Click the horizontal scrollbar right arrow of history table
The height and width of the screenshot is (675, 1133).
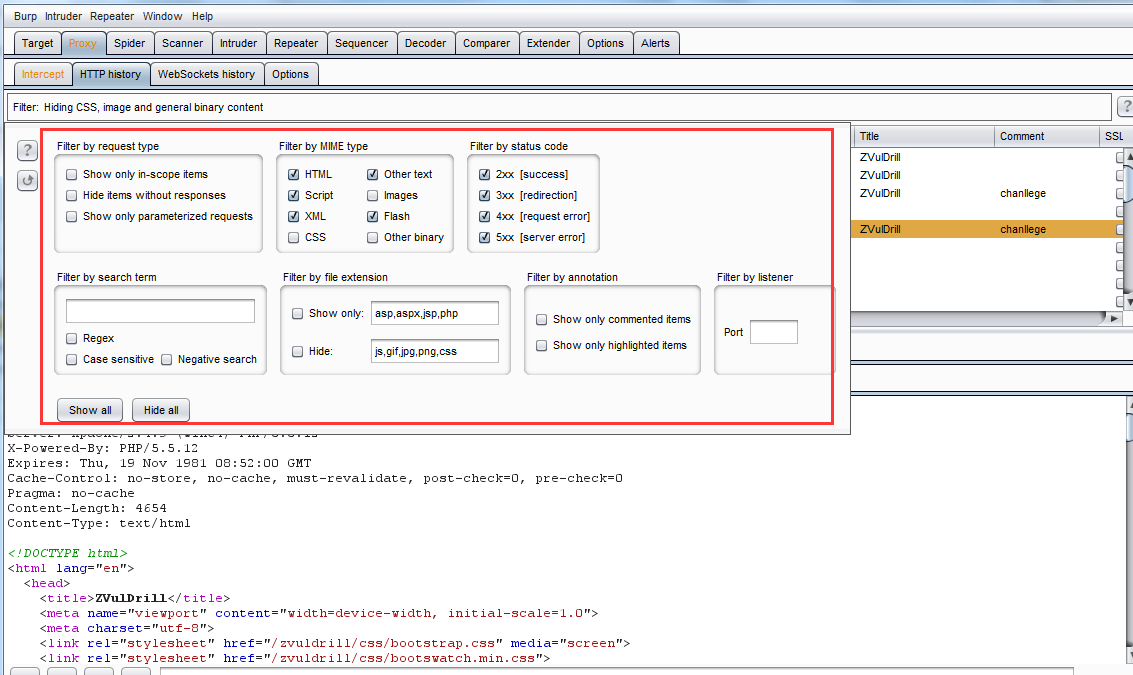coord(1115,318)
